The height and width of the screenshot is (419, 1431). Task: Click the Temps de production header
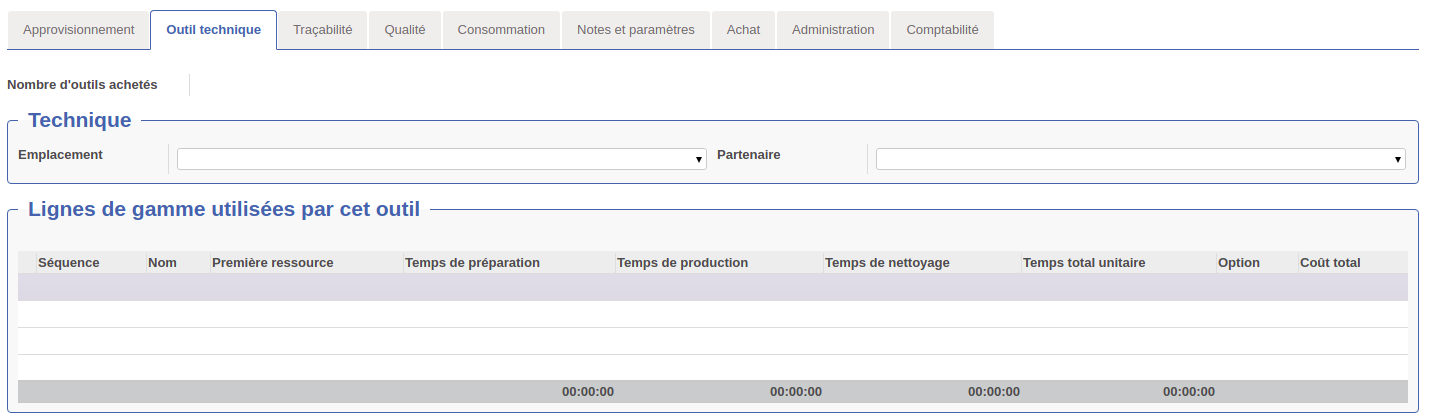pos(682,263)
